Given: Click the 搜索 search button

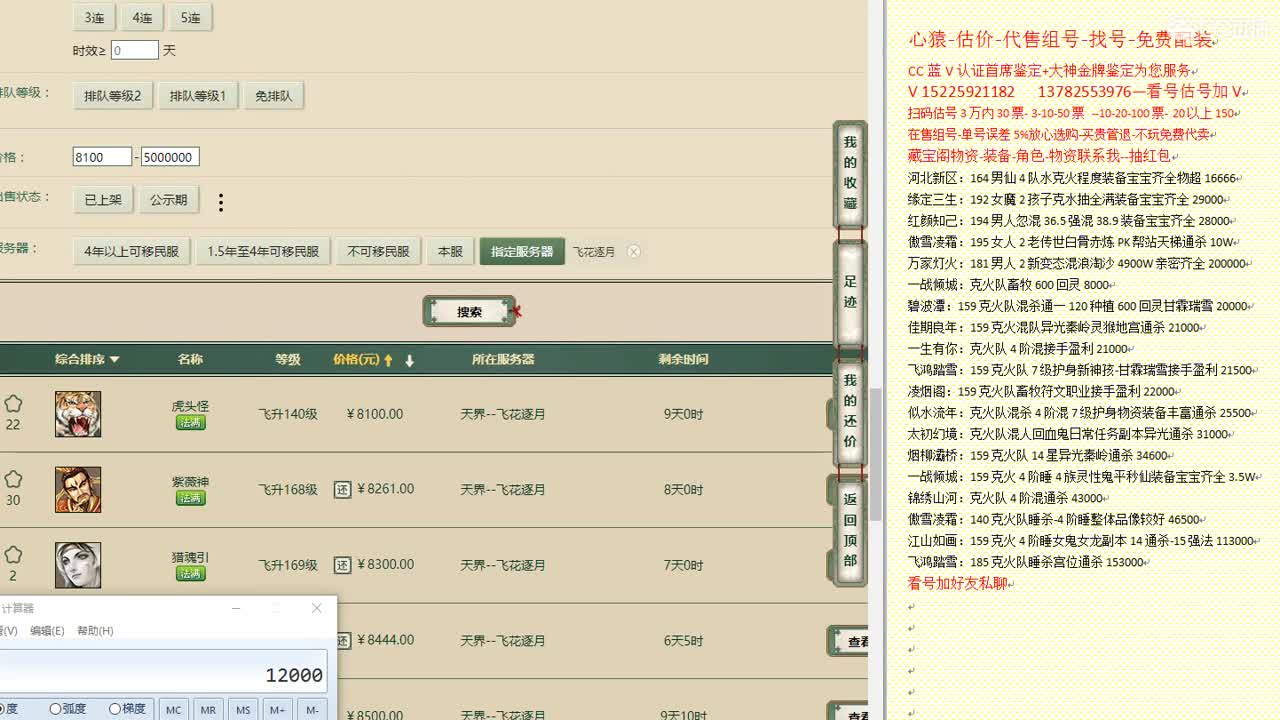Looking at the screenshot, I should 469,312.
